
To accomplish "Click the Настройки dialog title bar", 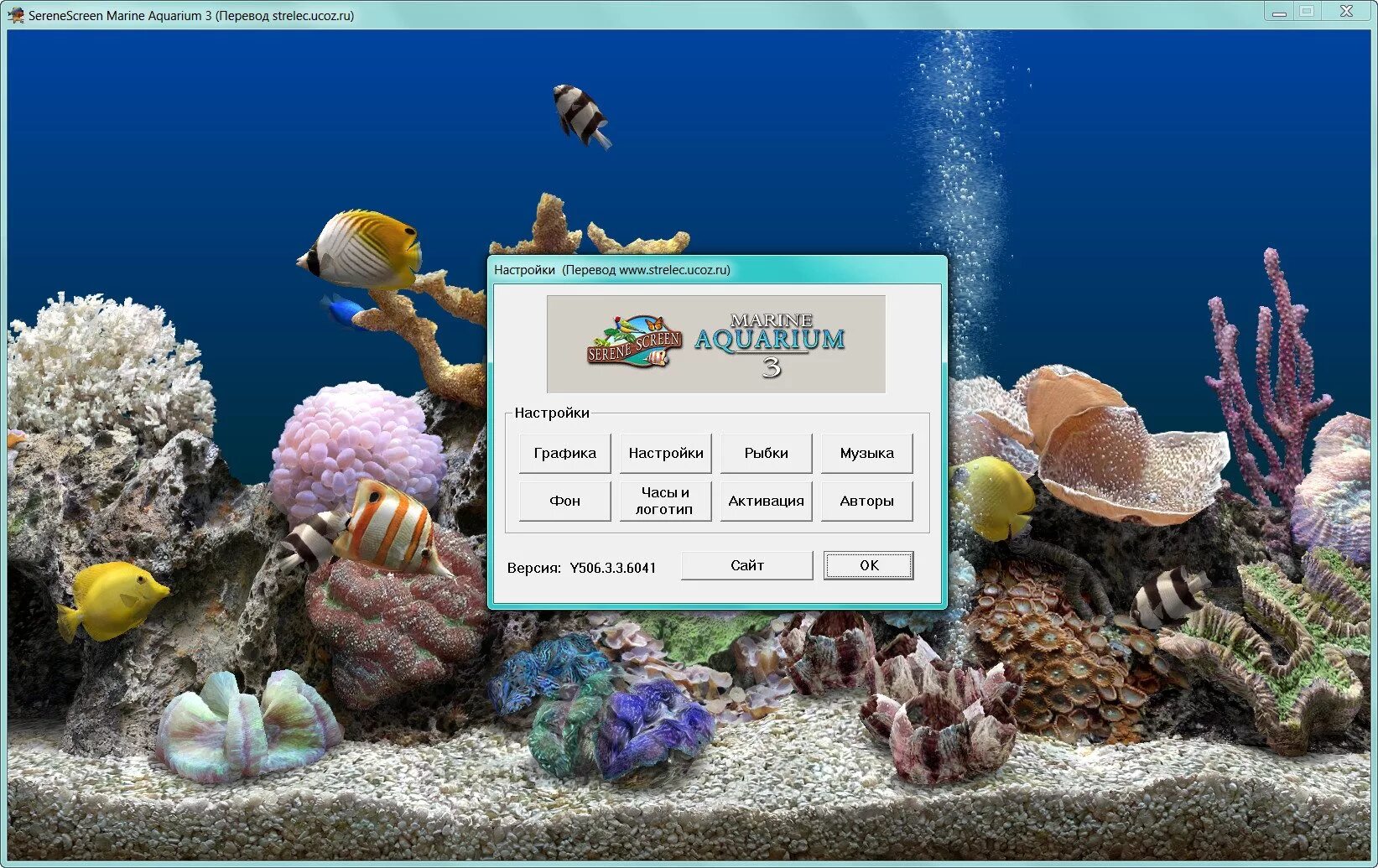I will click(717, 269).
